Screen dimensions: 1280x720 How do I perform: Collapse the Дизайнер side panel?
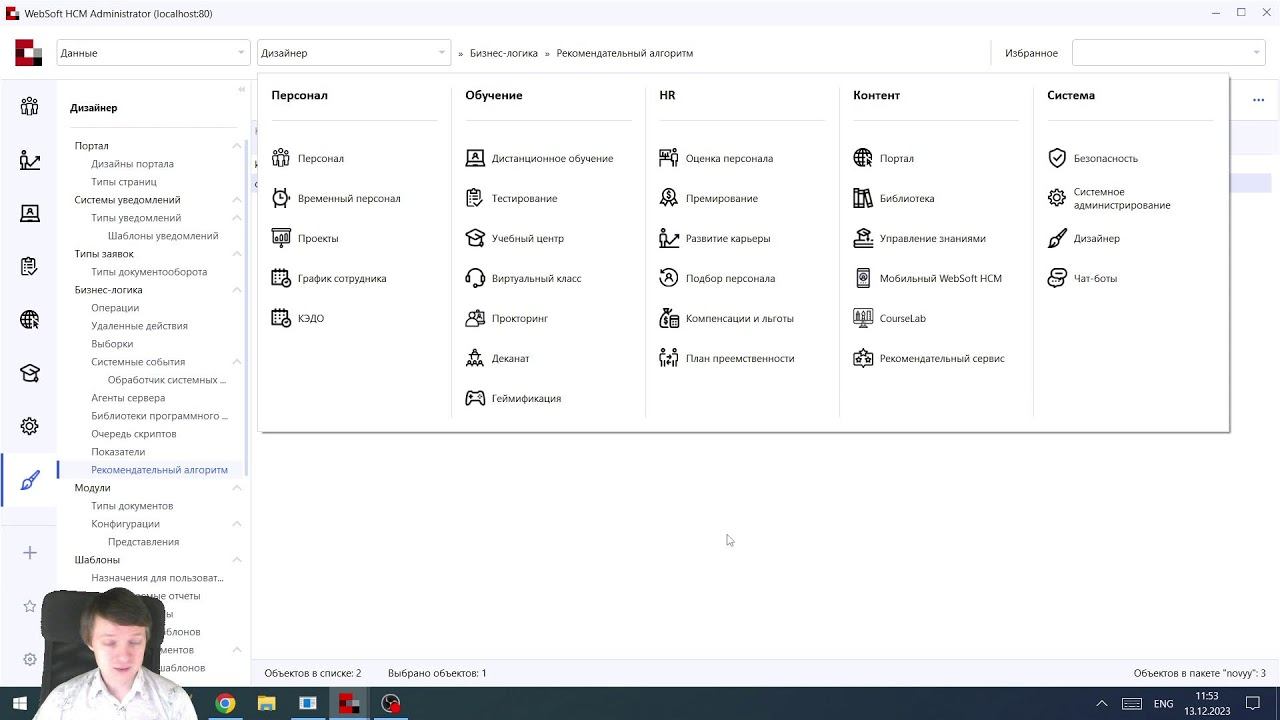(241, 89)
